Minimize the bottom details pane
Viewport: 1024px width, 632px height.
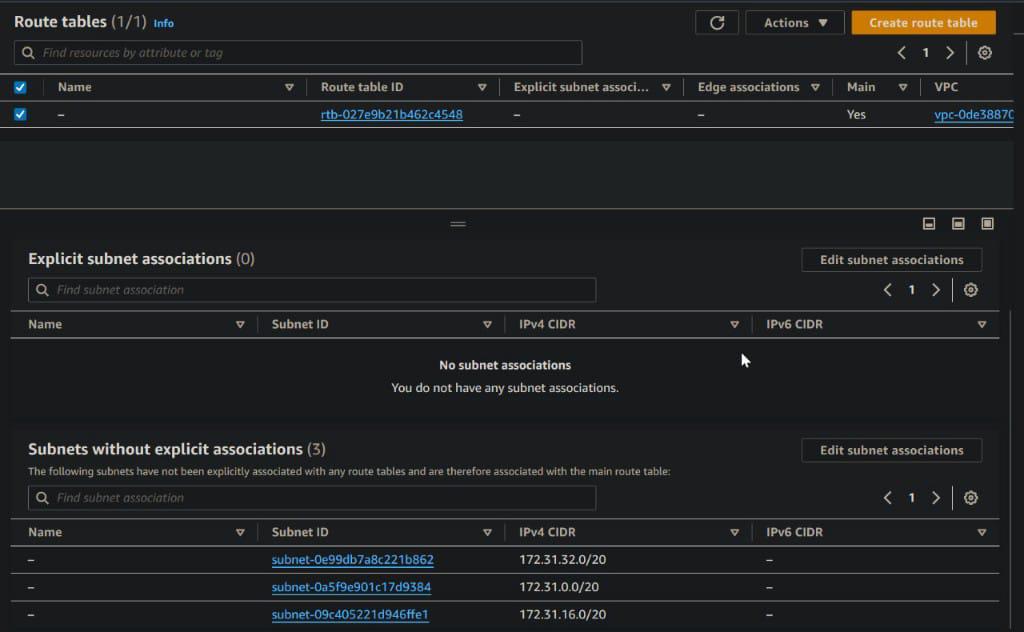(x=929, y=223)
